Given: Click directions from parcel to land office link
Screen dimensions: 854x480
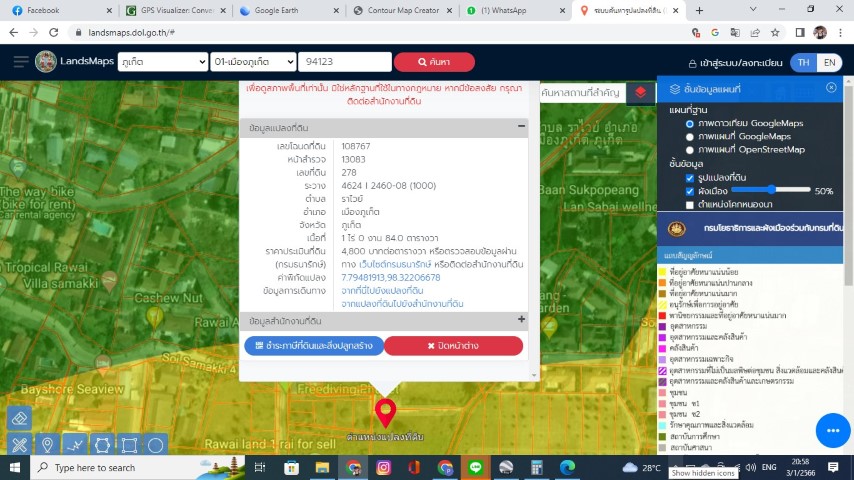Looking at the screenshot, I should click(402, 303).
